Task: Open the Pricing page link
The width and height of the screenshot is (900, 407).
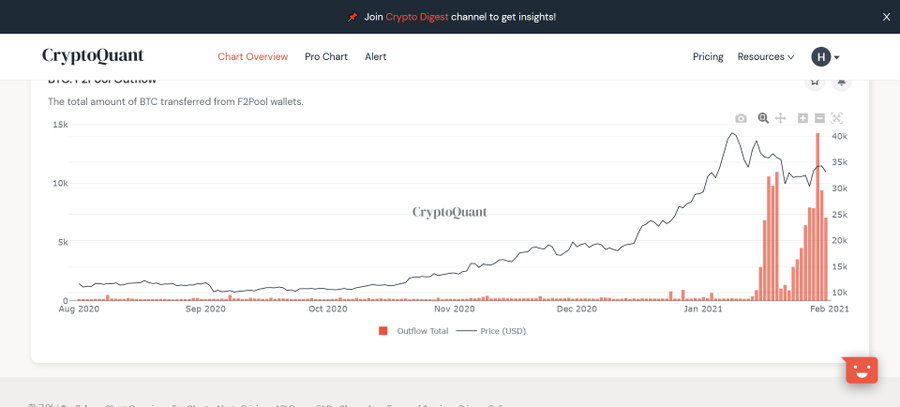Action: [x=708, y=57]
